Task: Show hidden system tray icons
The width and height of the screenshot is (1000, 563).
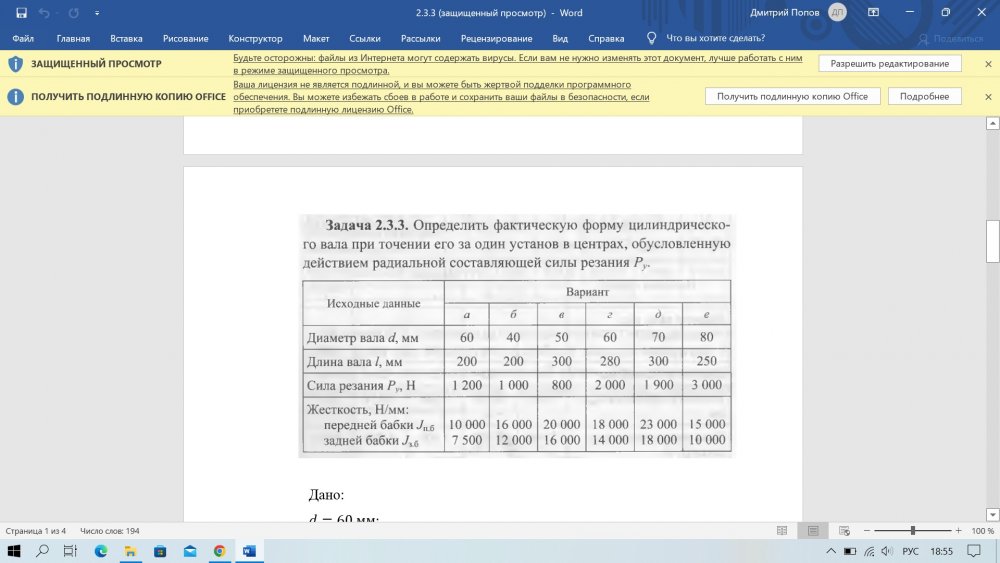Action: pos(830,551)
